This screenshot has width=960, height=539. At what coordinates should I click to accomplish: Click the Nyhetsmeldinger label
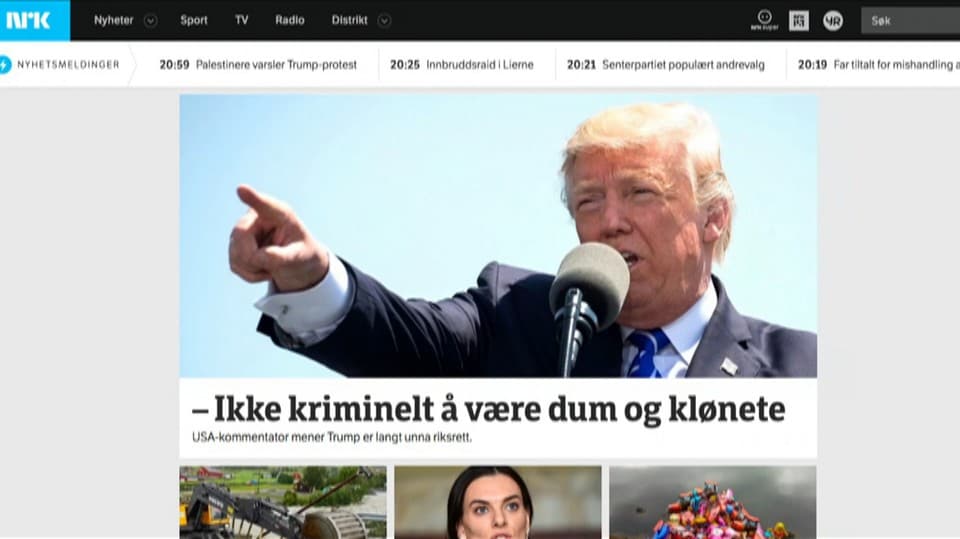click(x=68, y=64)
